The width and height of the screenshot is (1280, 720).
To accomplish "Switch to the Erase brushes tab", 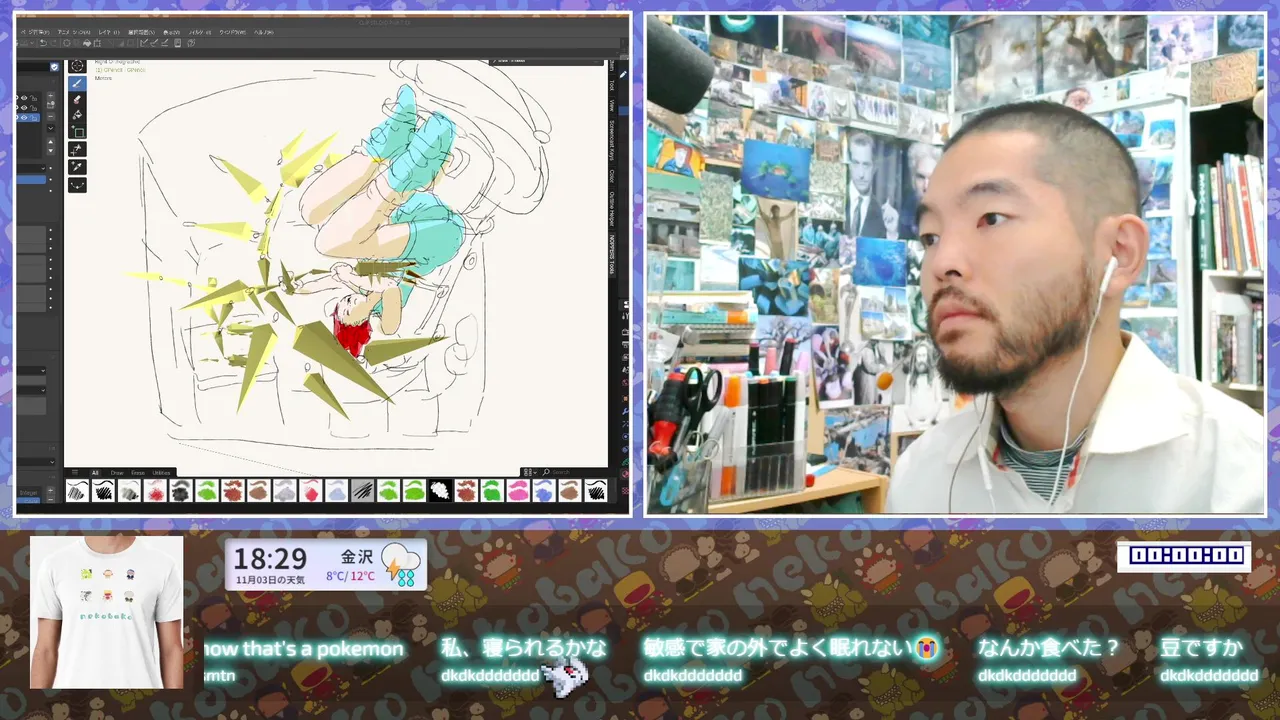I will click(138, 472).
